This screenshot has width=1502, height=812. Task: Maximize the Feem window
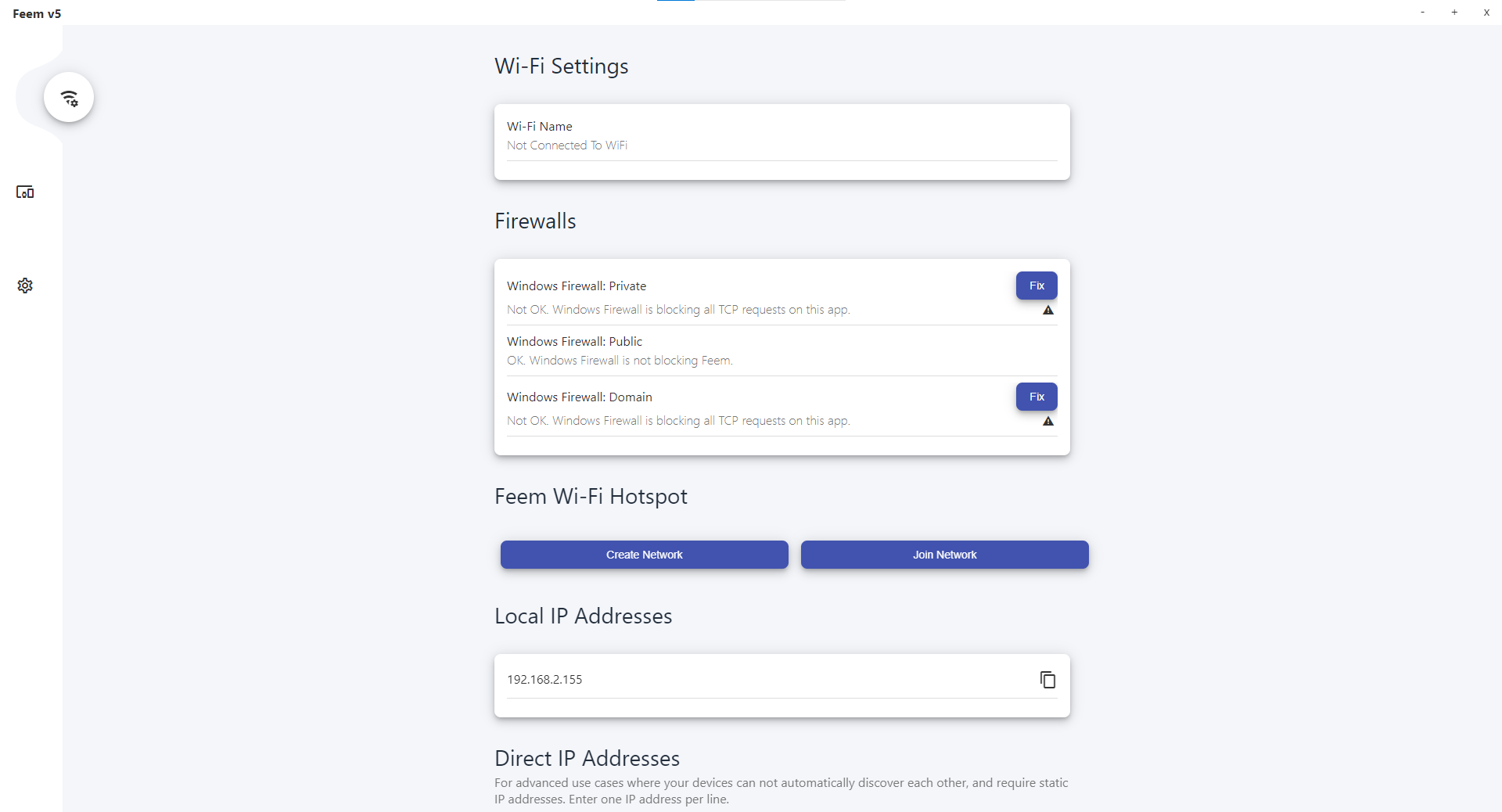[1454, 13]
